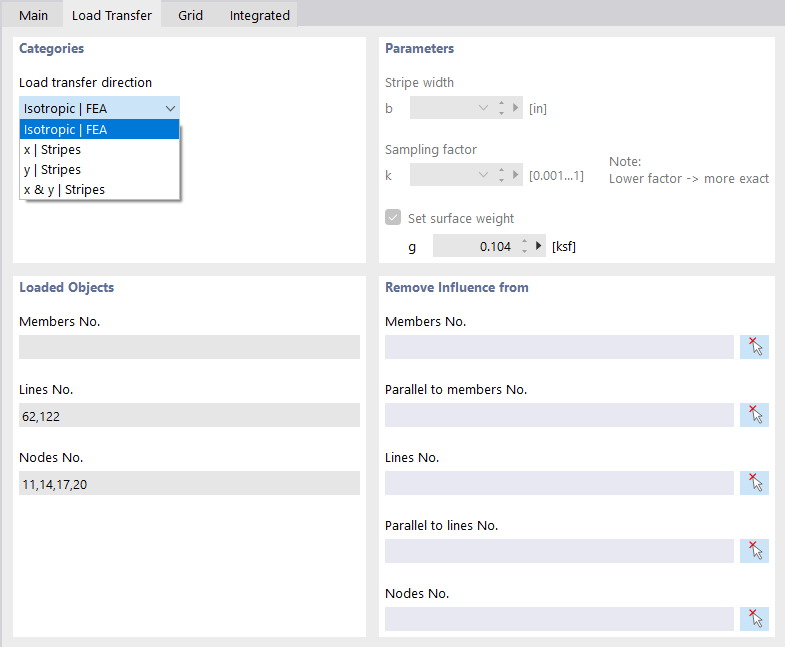Click pick icon for Parallel to lines No.
Viewport: 785px width, 647px height.
pyautogui.click(x=754, y=551)
